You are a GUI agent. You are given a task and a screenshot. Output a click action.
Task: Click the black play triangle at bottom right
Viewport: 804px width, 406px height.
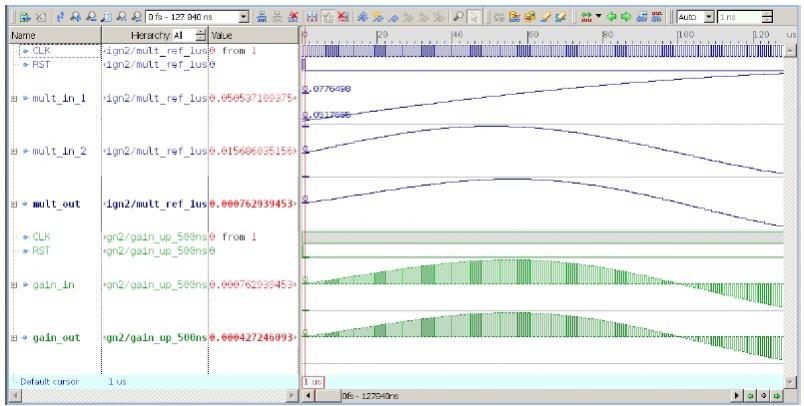pyautogui.click(x=737, y=395)
